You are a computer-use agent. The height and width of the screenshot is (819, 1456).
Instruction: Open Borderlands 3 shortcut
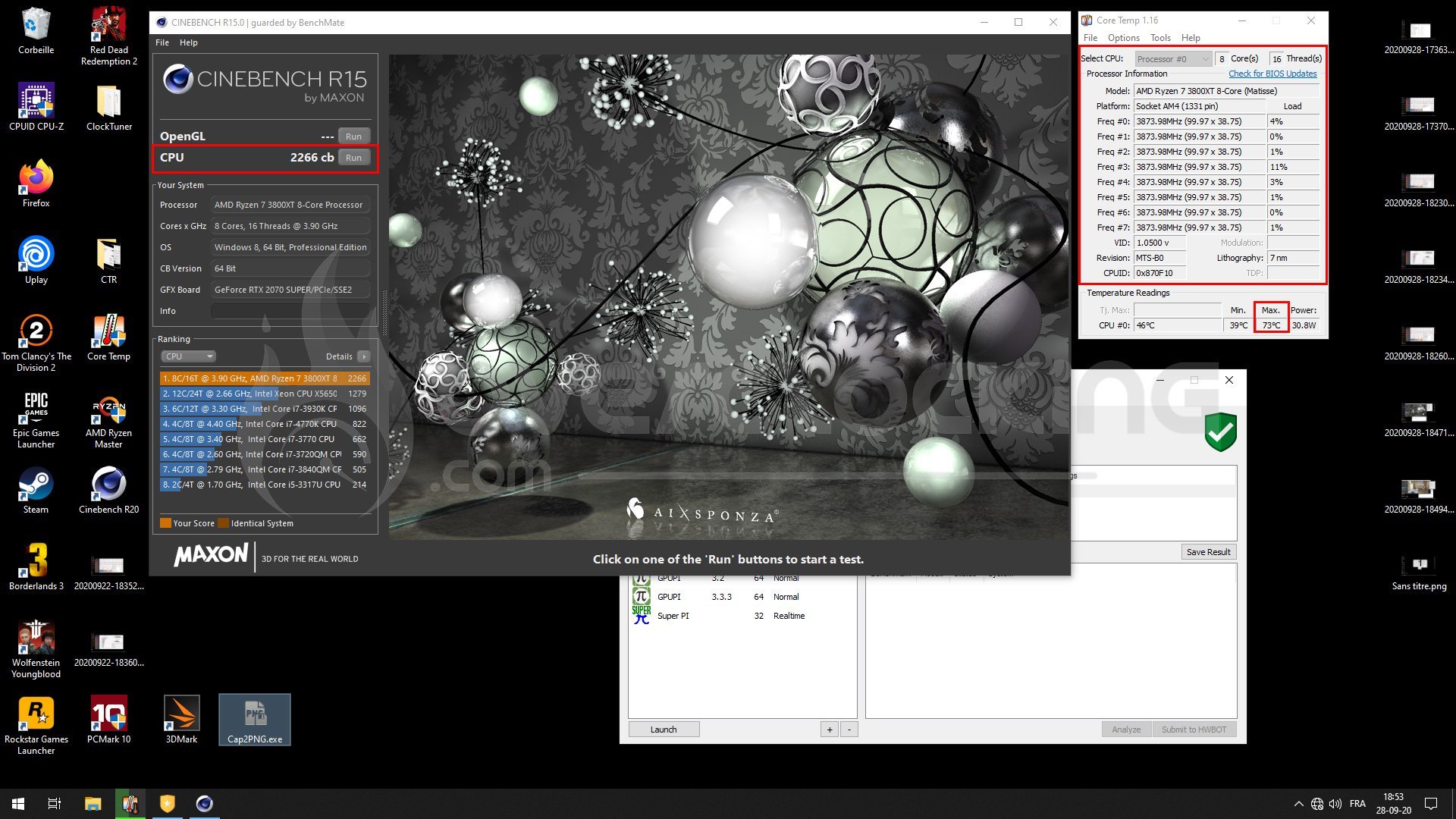pyautogui.click(x=36, y=567)
